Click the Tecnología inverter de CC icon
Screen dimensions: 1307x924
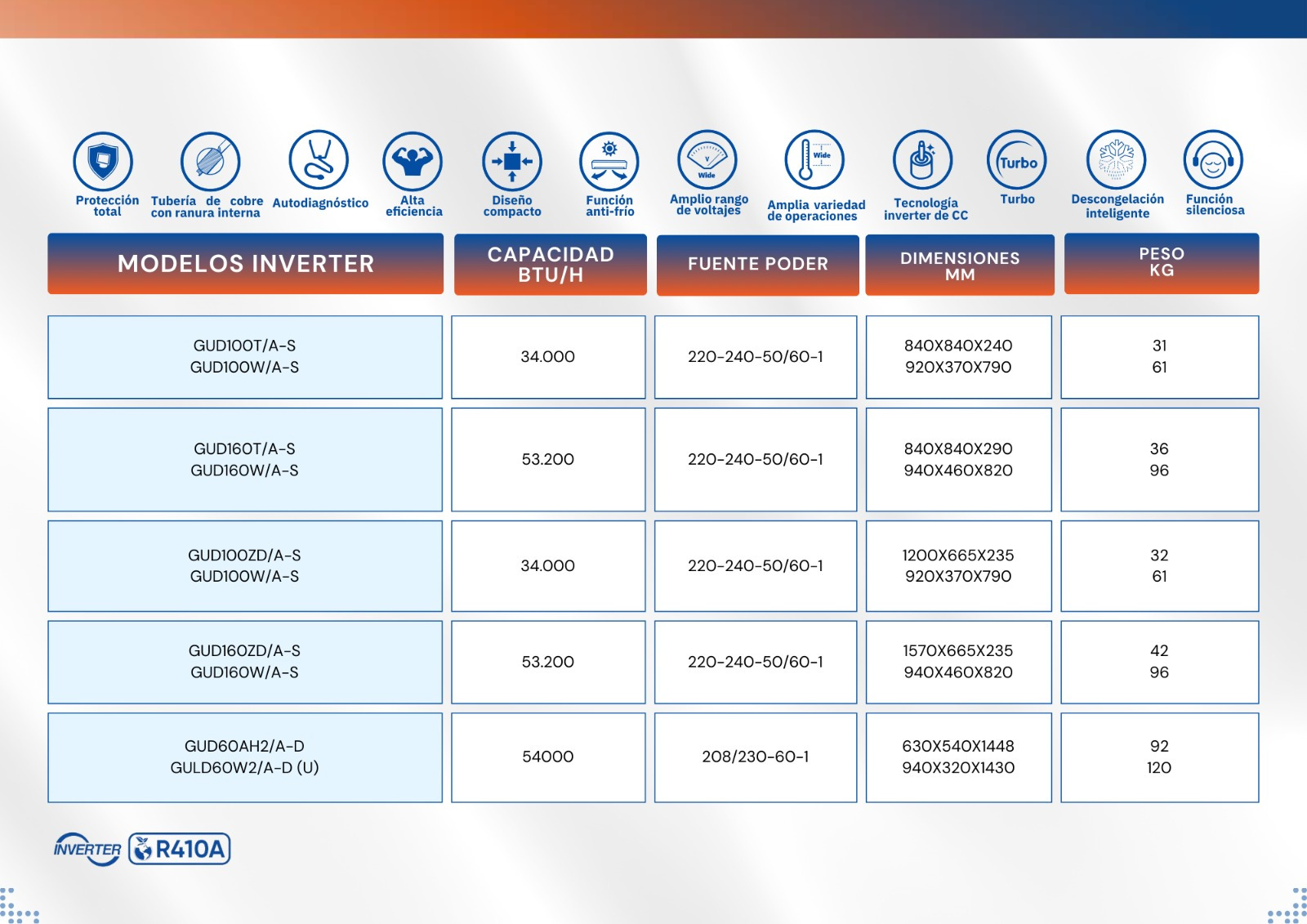pos(922,160)
